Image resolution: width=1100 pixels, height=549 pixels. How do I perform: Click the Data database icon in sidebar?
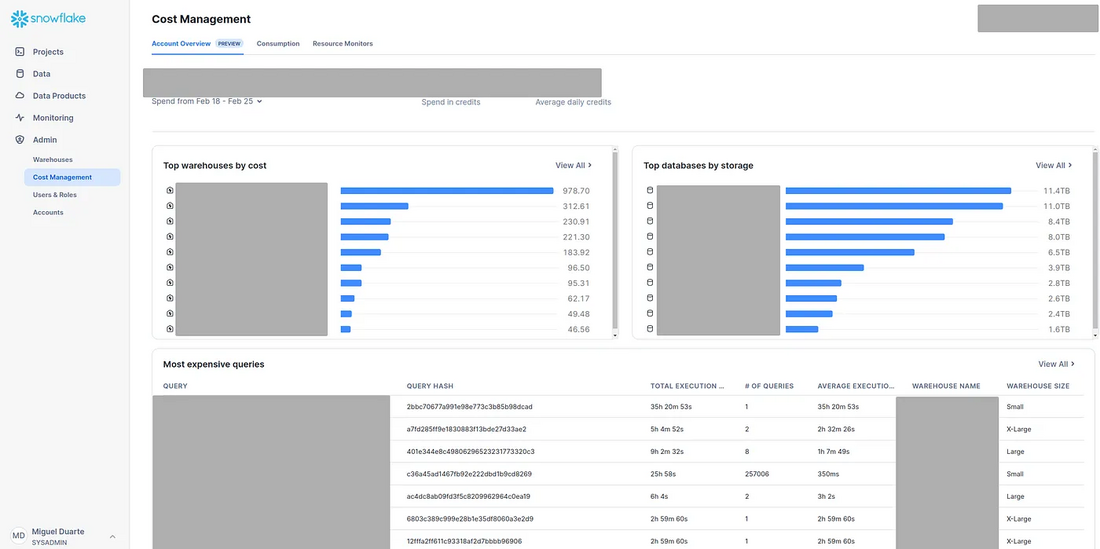point(20,74)
